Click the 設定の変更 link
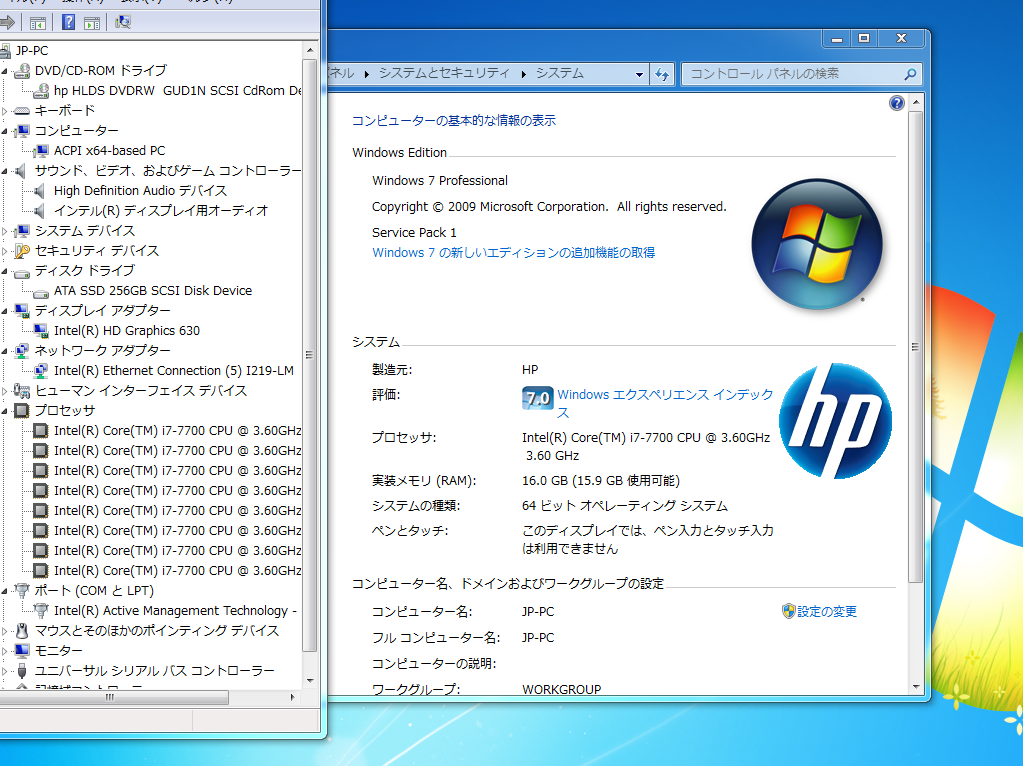 (826, 610)
